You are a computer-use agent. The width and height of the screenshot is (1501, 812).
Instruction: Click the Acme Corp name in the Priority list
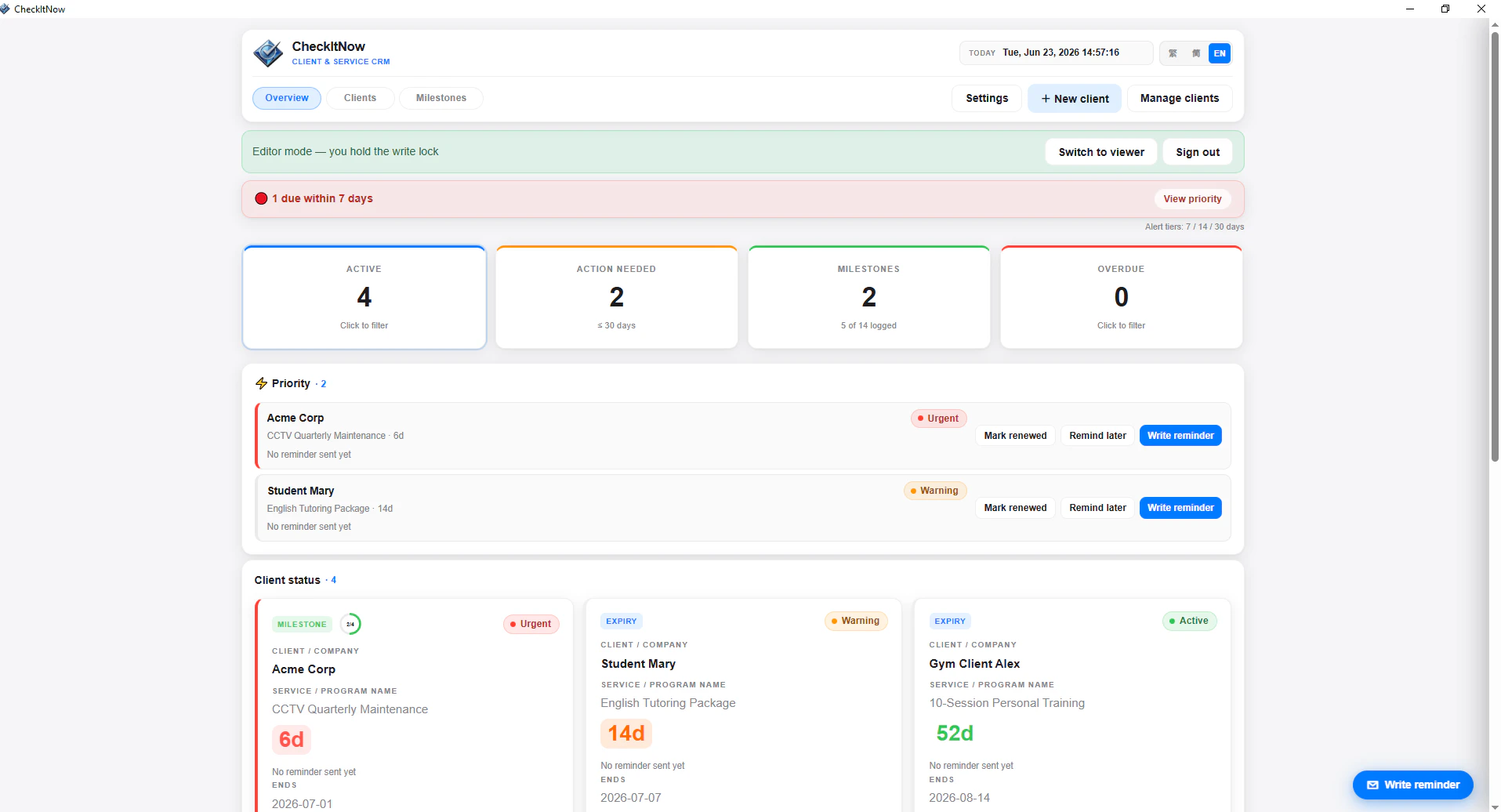click(x=295, y=418)
